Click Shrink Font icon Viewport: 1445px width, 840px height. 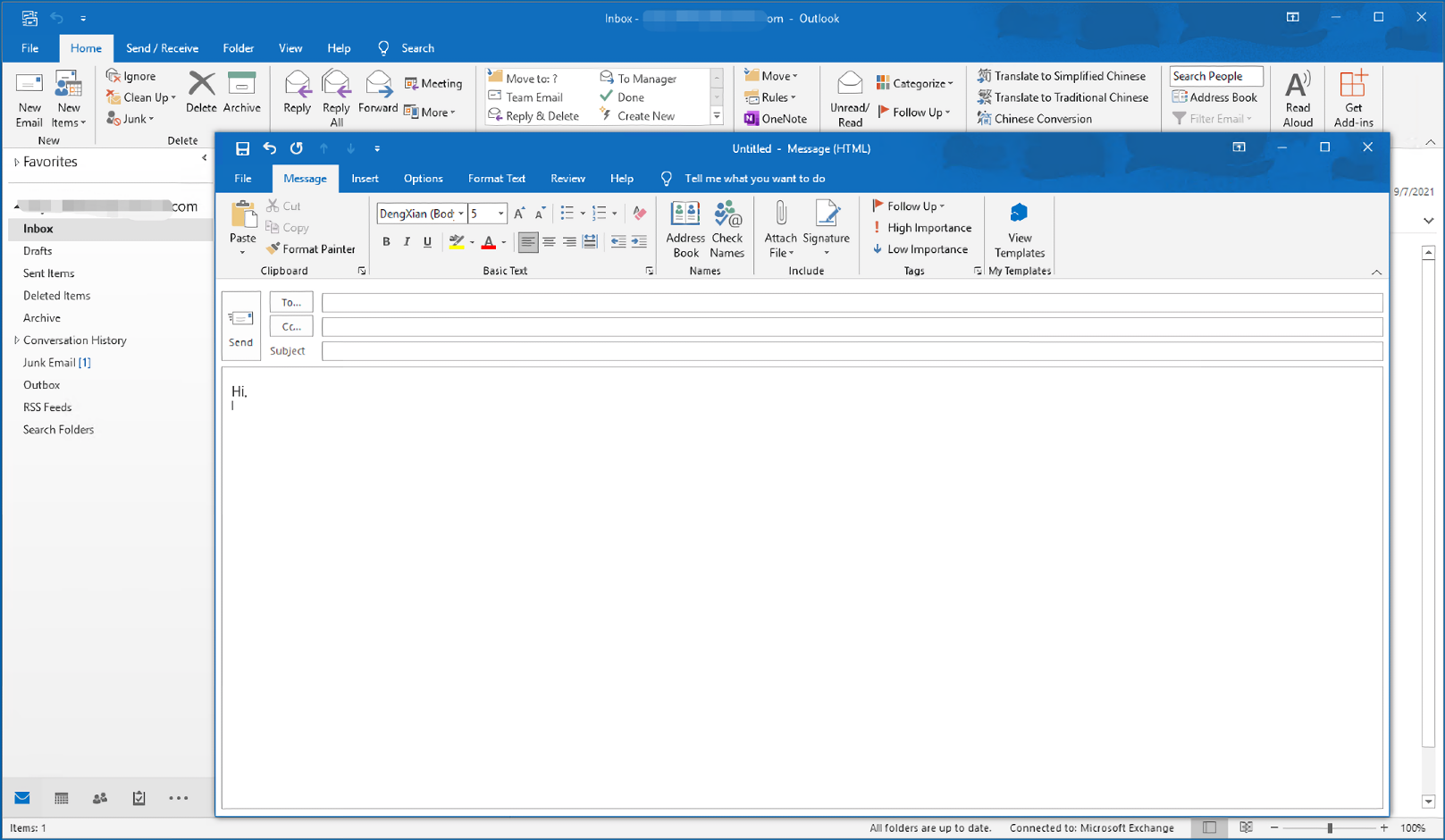point(540,214)
